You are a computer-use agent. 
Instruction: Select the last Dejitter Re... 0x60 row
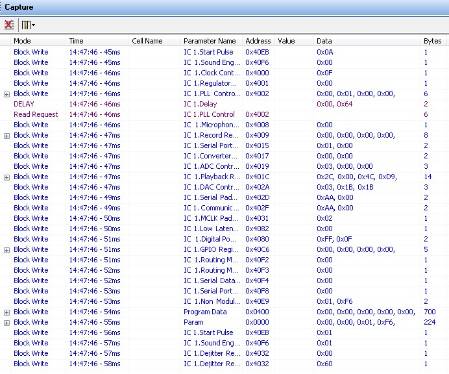pos(224,364)
